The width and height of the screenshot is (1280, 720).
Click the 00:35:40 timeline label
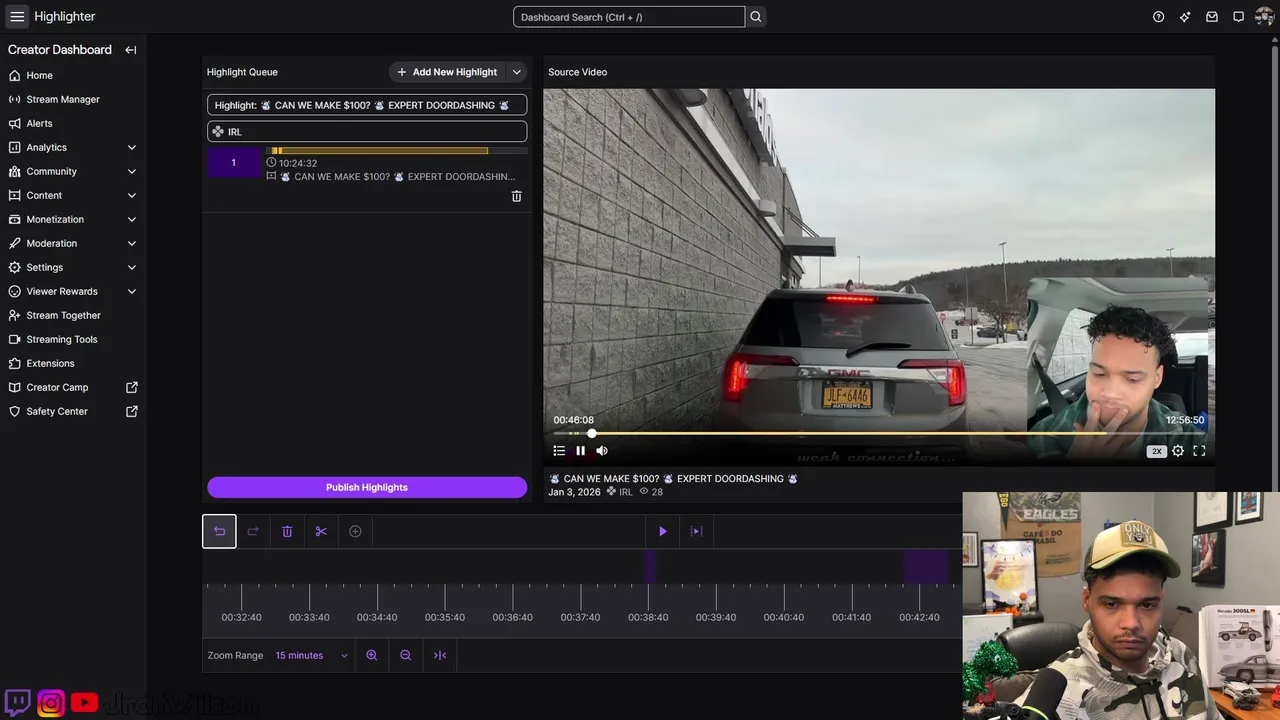(x=445, y=617)
